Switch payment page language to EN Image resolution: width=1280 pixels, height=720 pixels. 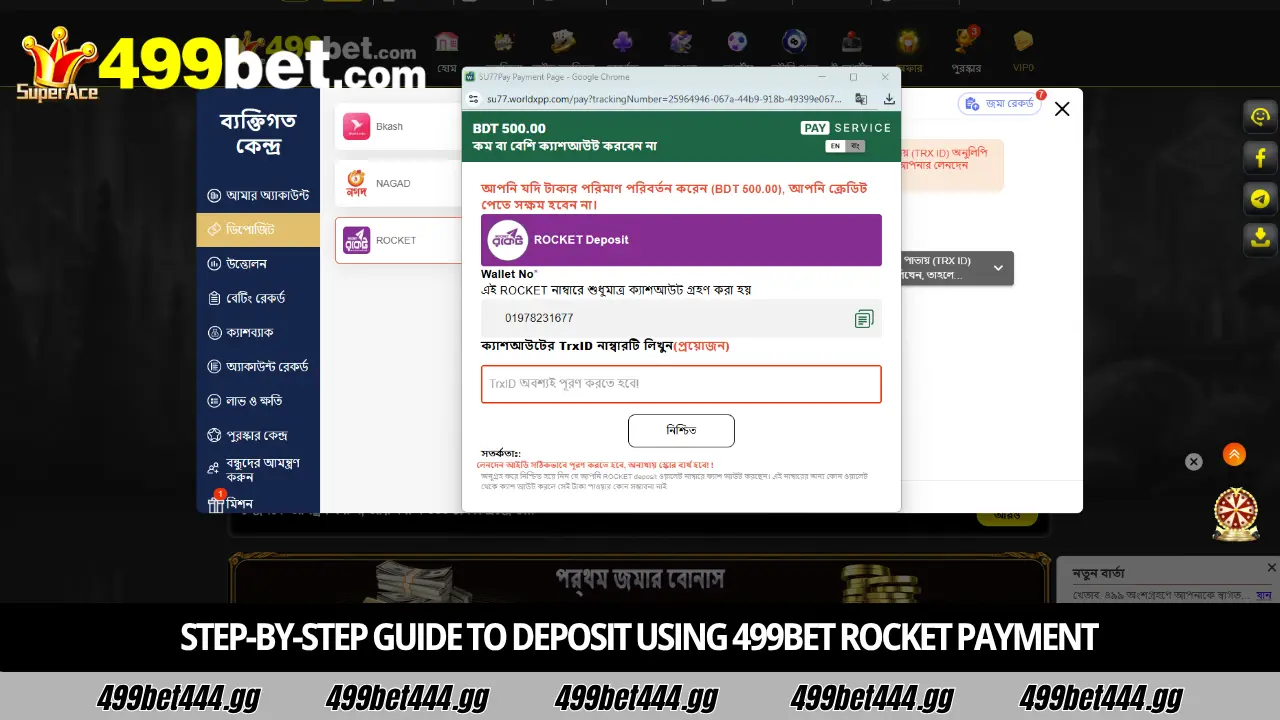click(x=835, y=146)
